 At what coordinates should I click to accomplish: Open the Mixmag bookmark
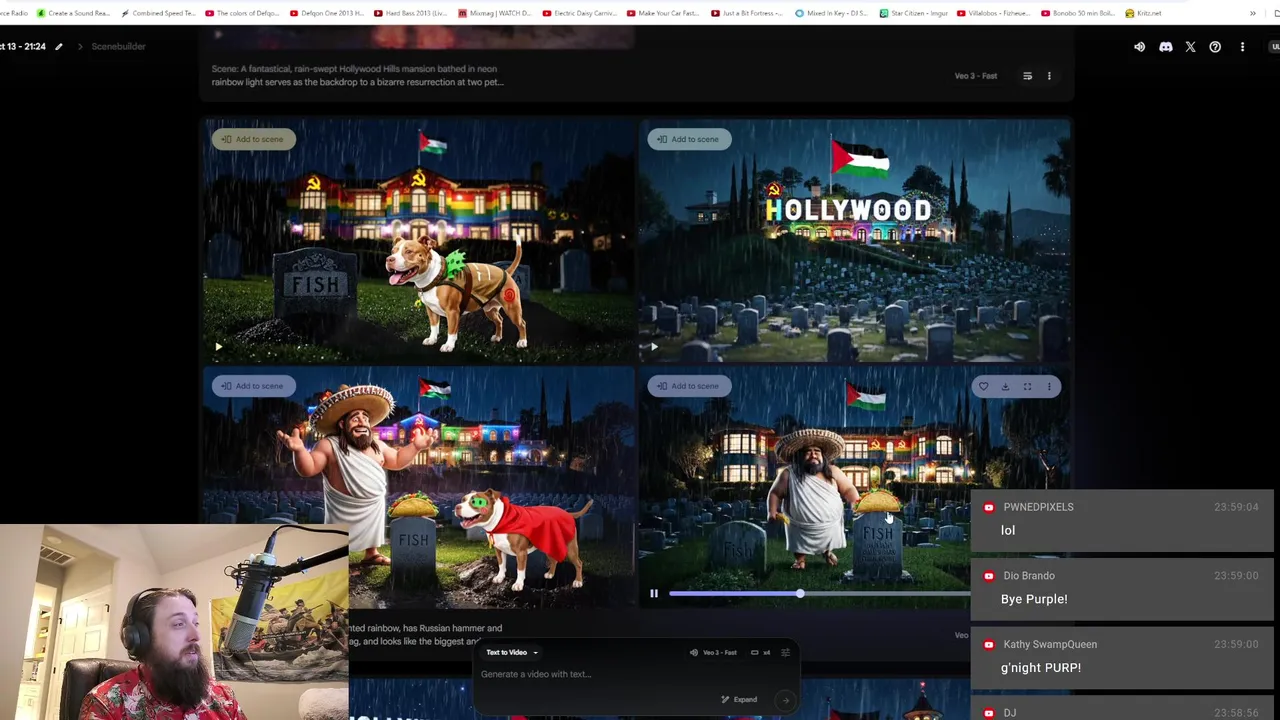496,13
